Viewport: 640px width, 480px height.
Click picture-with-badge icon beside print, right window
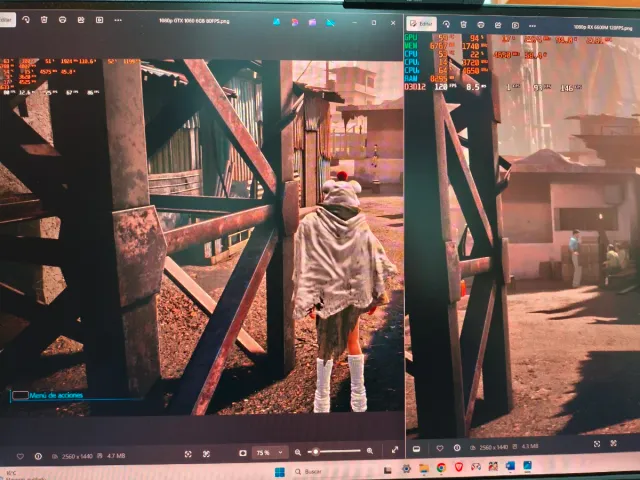point(498,25)
